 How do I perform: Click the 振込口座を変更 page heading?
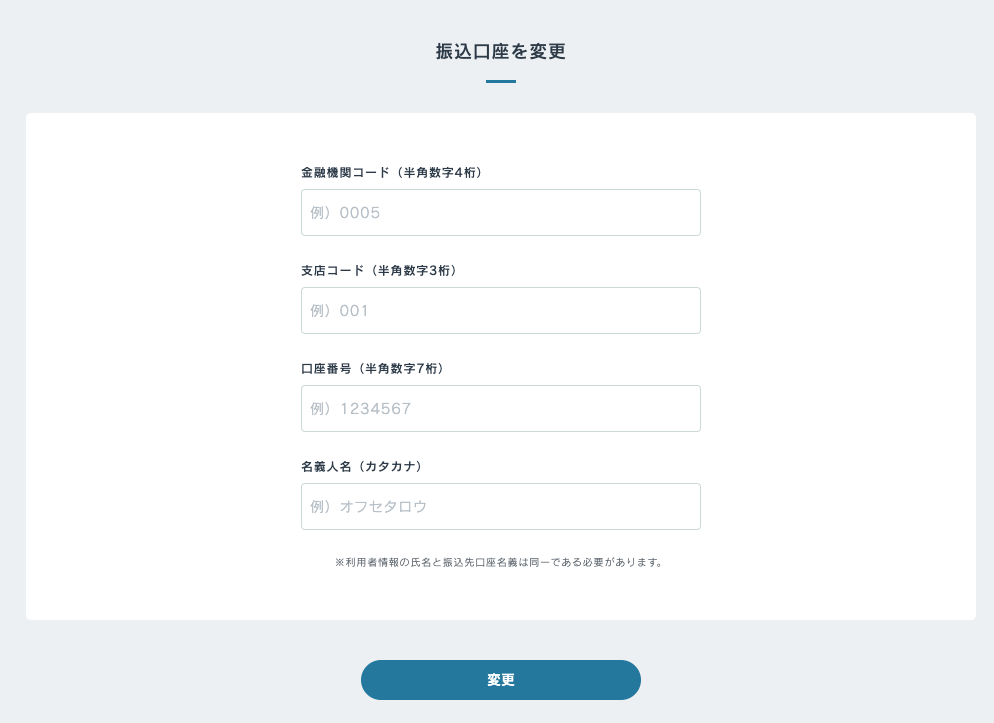pos(500,52)
